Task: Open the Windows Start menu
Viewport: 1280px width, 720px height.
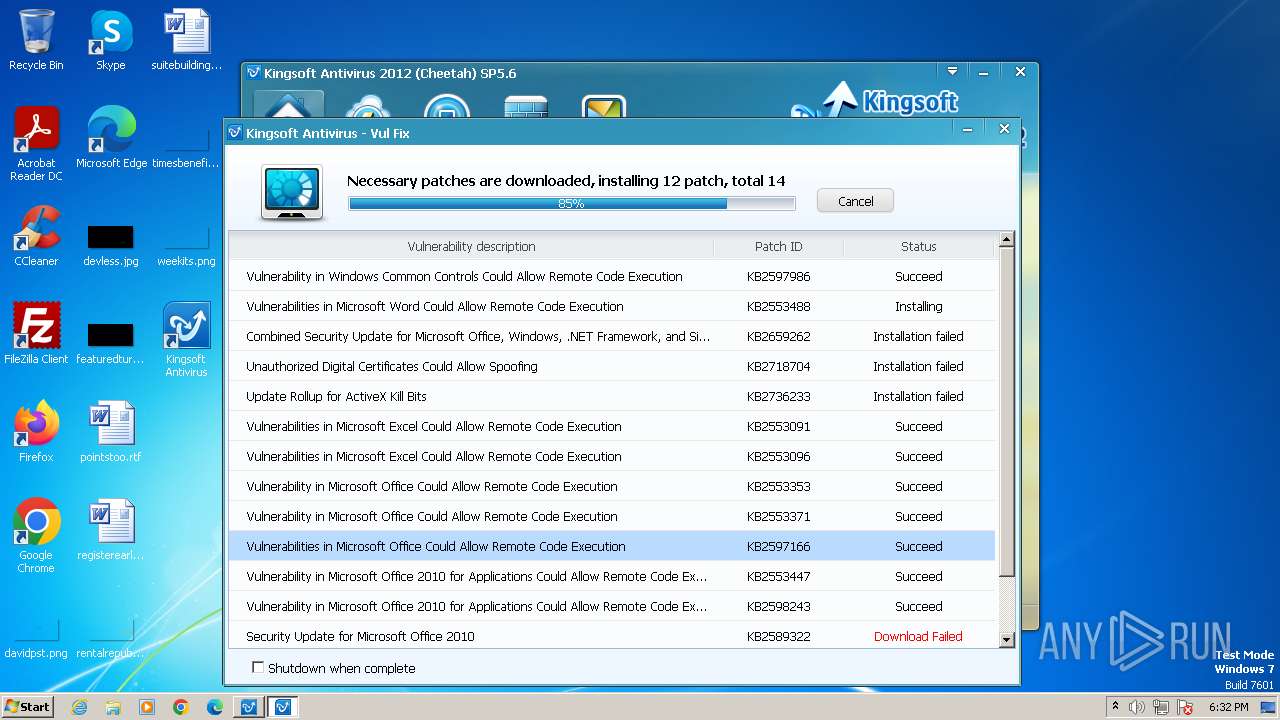Action: [28, 706]
